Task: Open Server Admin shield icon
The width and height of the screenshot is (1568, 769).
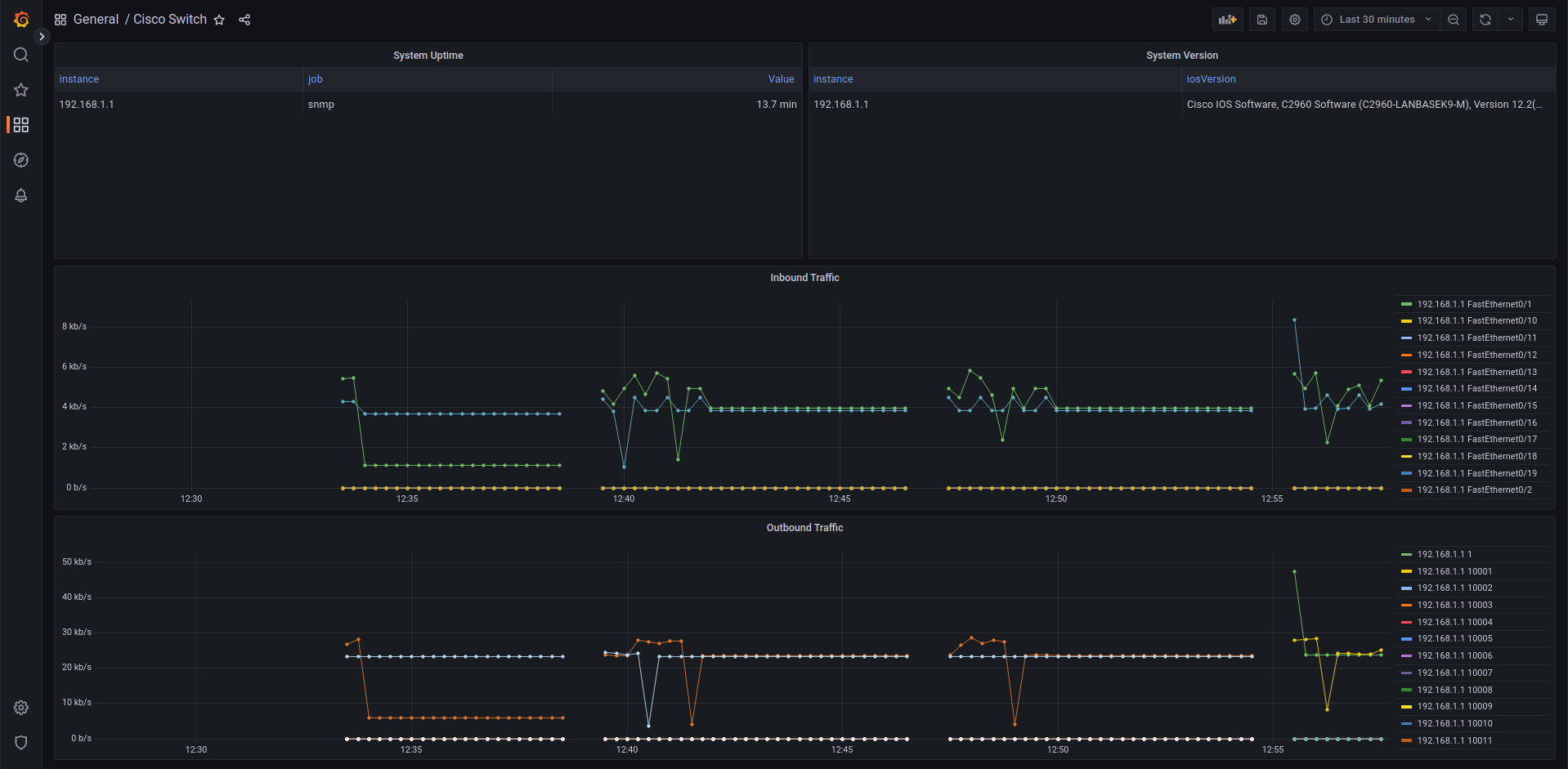Action: 21,743
